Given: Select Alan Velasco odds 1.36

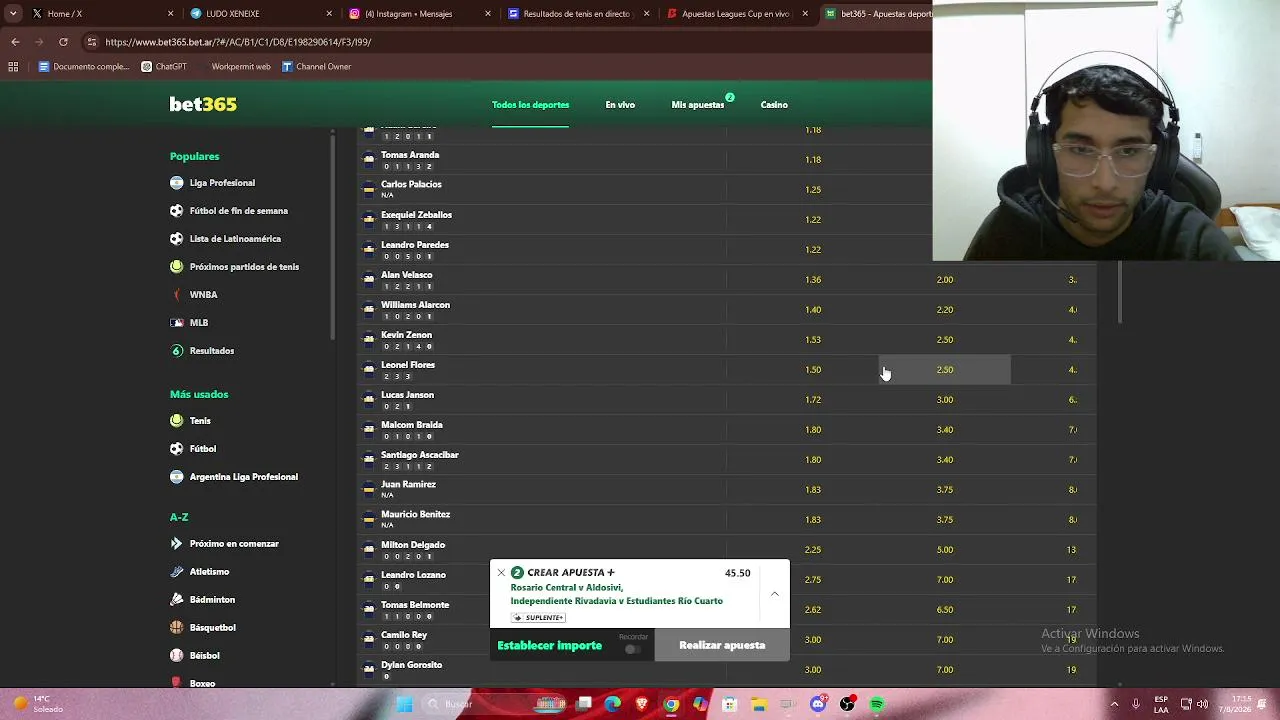Looking at the screenshot, I should click(813, 280).
